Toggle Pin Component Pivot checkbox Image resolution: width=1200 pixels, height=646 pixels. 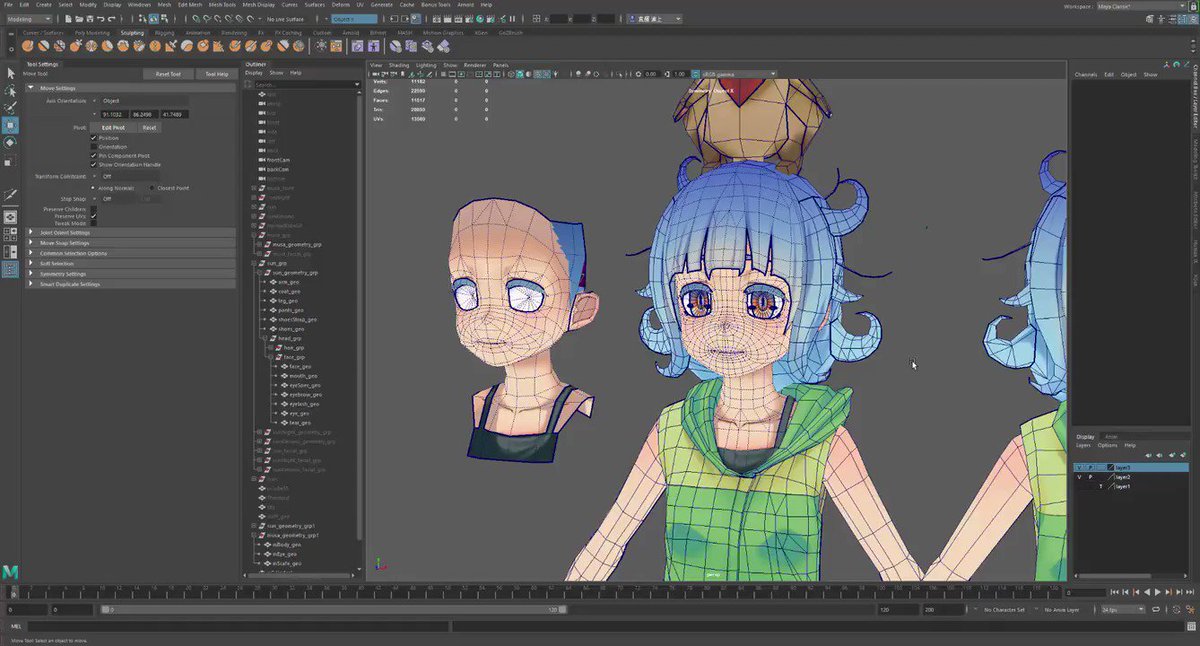[94, 156]
